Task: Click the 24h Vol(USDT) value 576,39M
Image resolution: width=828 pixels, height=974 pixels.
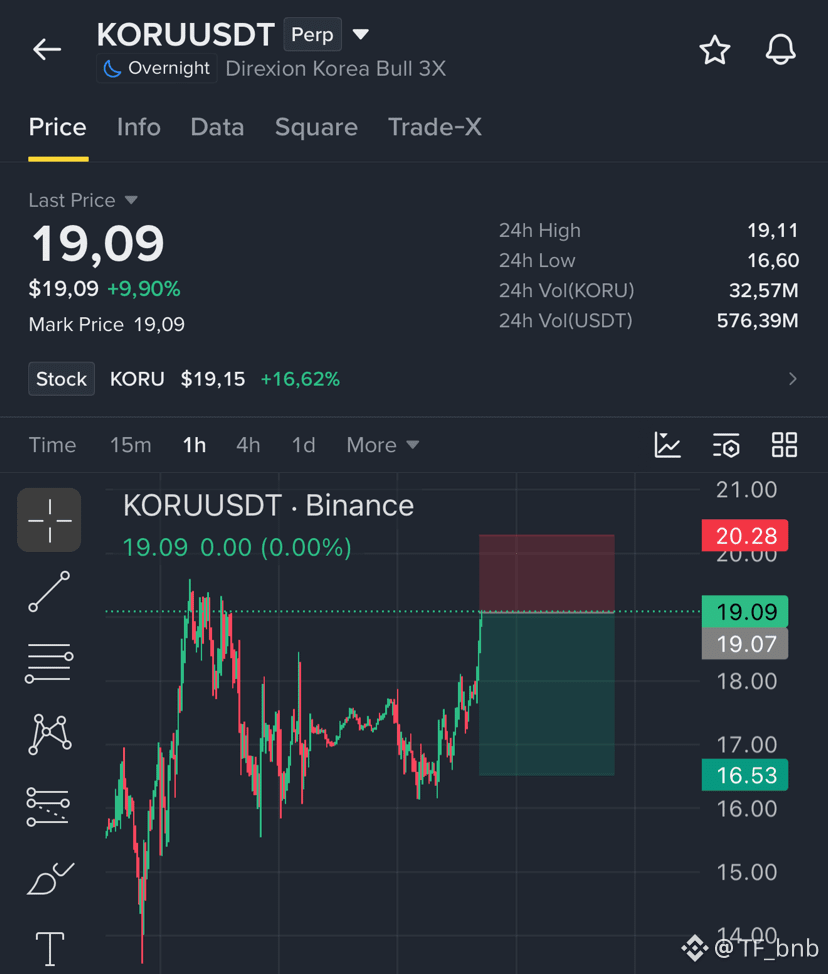Action: point(758,321)
